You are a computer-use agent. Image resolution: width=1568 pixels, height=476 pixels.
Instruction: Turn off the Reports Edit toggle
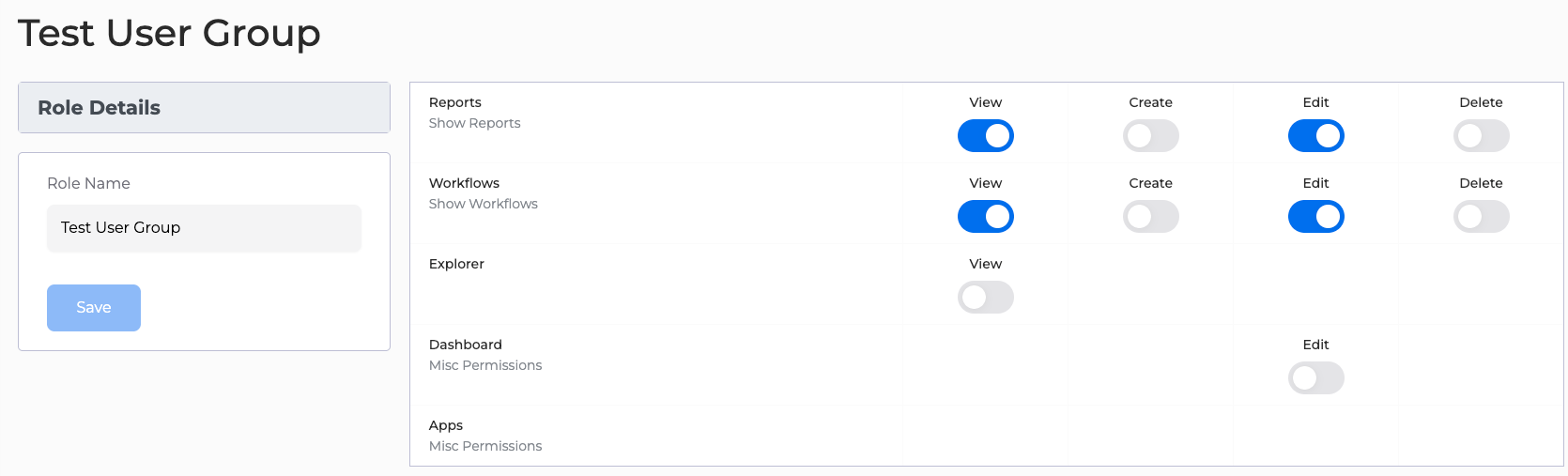coord(1315,136)
